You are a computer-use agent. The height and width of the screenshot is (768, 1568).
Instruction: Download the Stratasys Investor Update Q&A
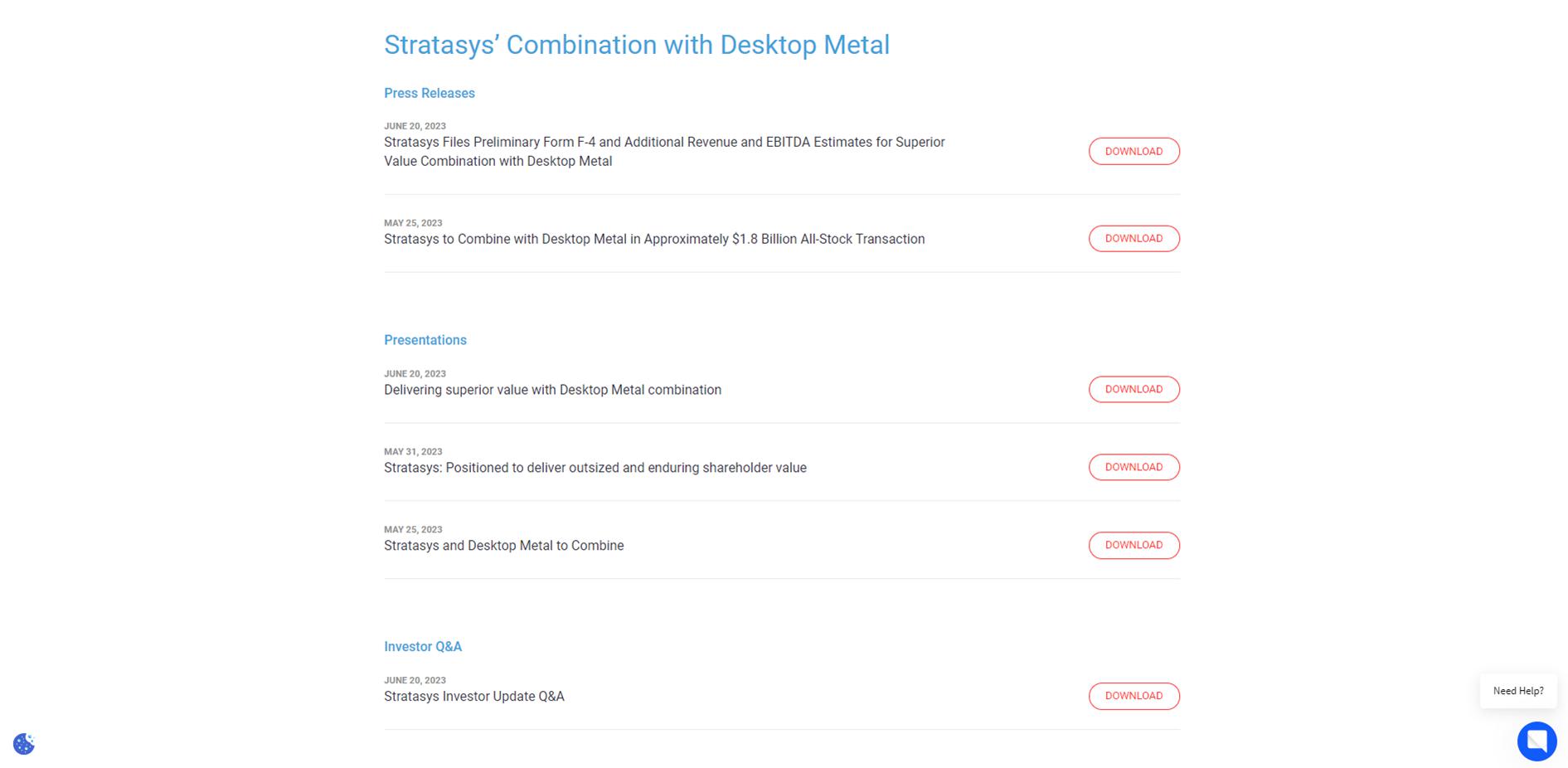click(x=1134, y=696)
